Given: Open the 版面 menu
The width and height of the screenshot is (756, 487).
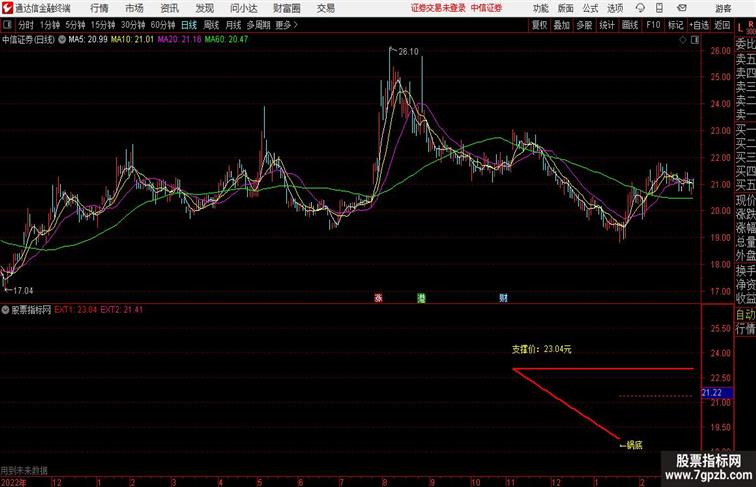Looking at the screenshot, I should [566, 8].
